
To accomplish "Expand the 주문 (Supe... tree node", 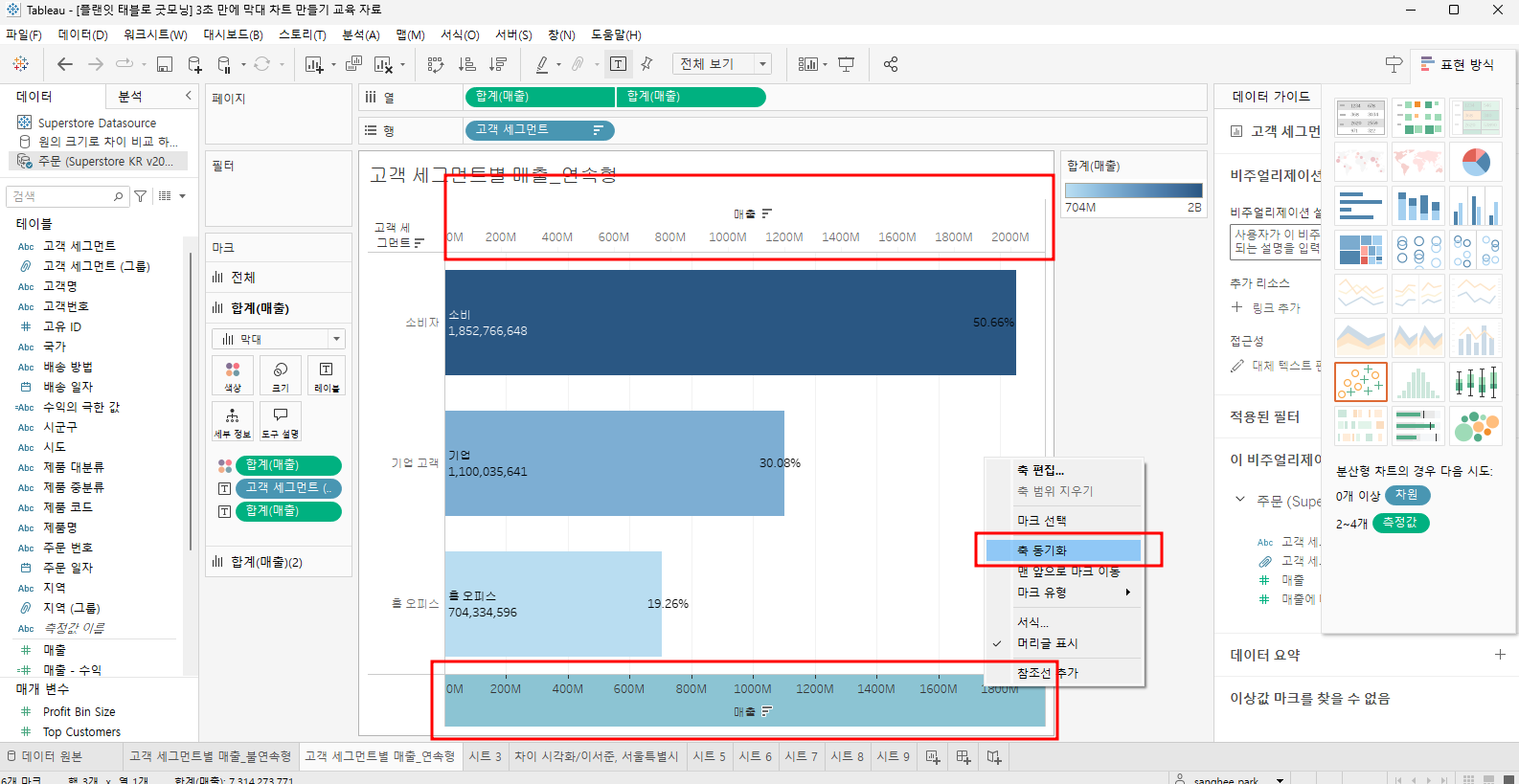I will click(x=1240, y=500).
